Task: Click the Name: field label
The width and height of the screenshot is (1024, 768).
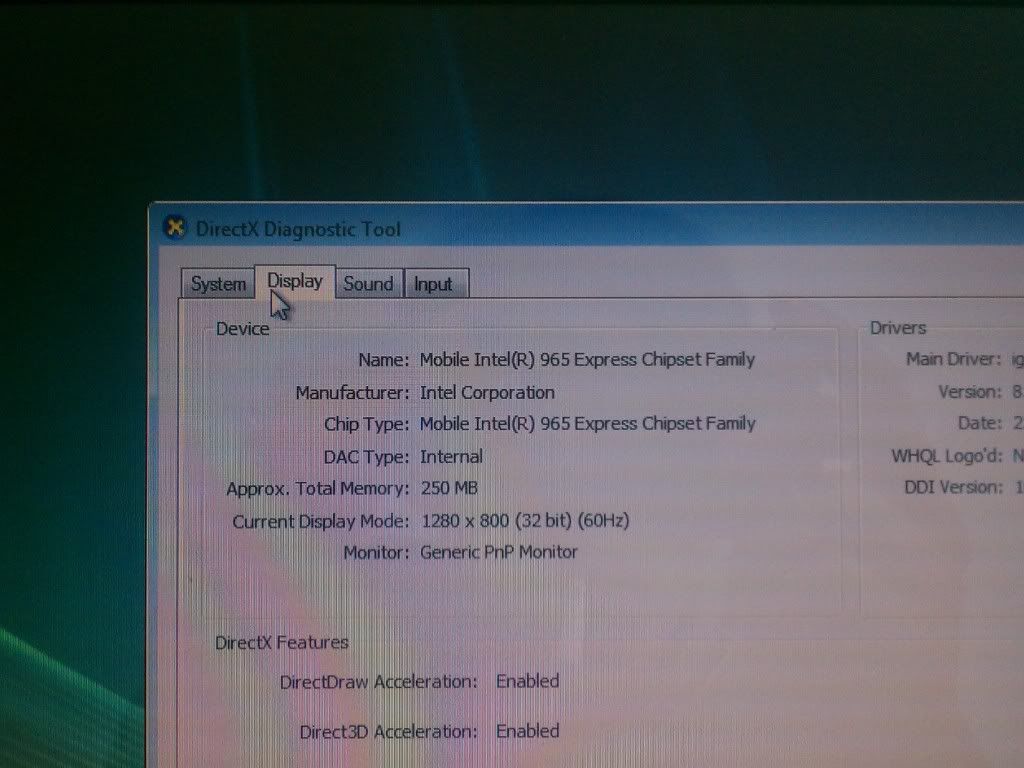Action: click(x=383, y=360)
